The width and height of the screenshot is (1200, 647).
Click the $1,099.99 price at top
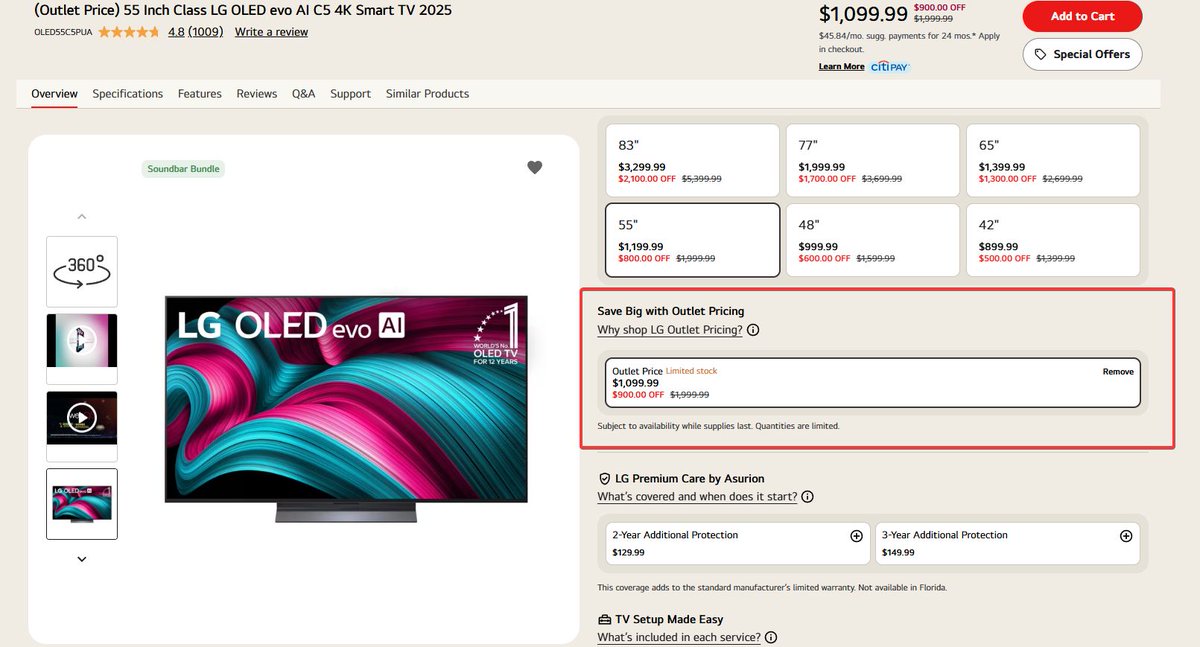pyautogui.click(x=863, y=14)
